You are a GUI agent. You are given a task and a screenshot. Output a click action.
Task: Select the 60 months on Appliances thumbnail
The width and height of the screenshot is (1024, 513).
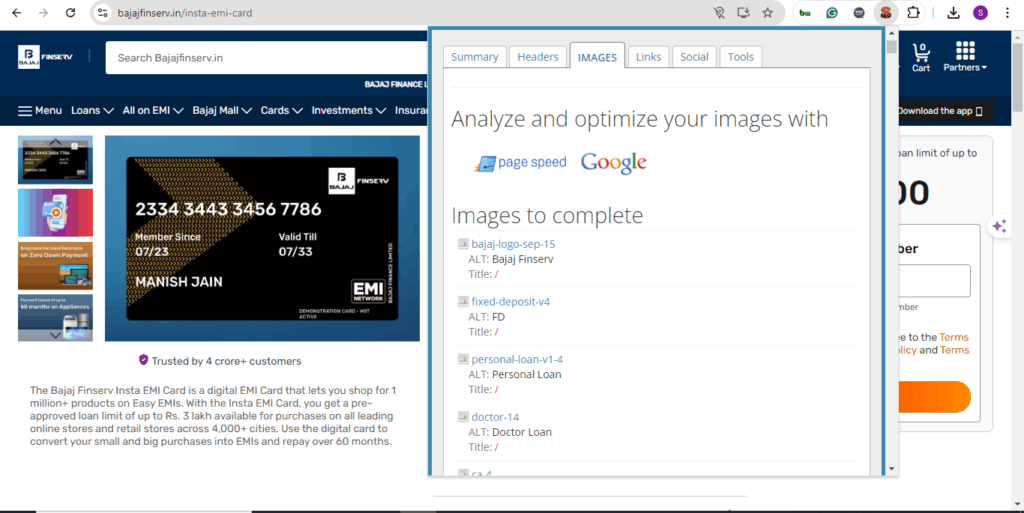pyautogui.click(x=56, y=318)
